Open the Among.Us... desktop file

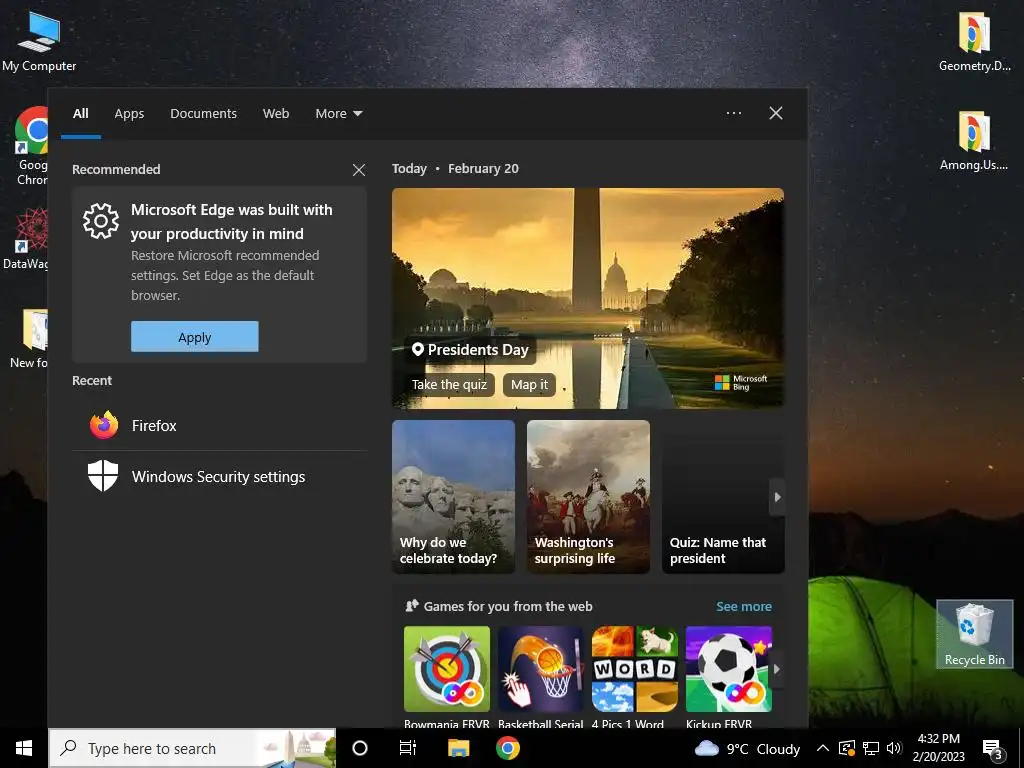click(974, 140)
